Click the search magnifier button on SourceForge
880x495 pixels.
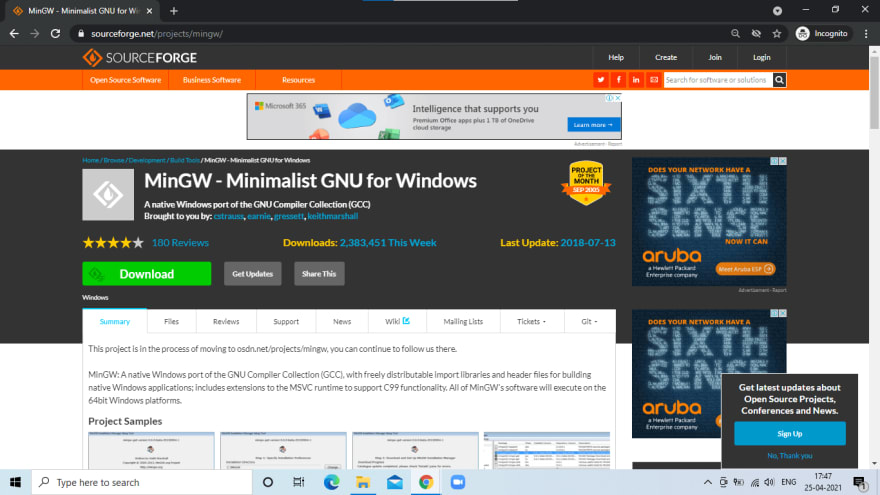point(780,80)
